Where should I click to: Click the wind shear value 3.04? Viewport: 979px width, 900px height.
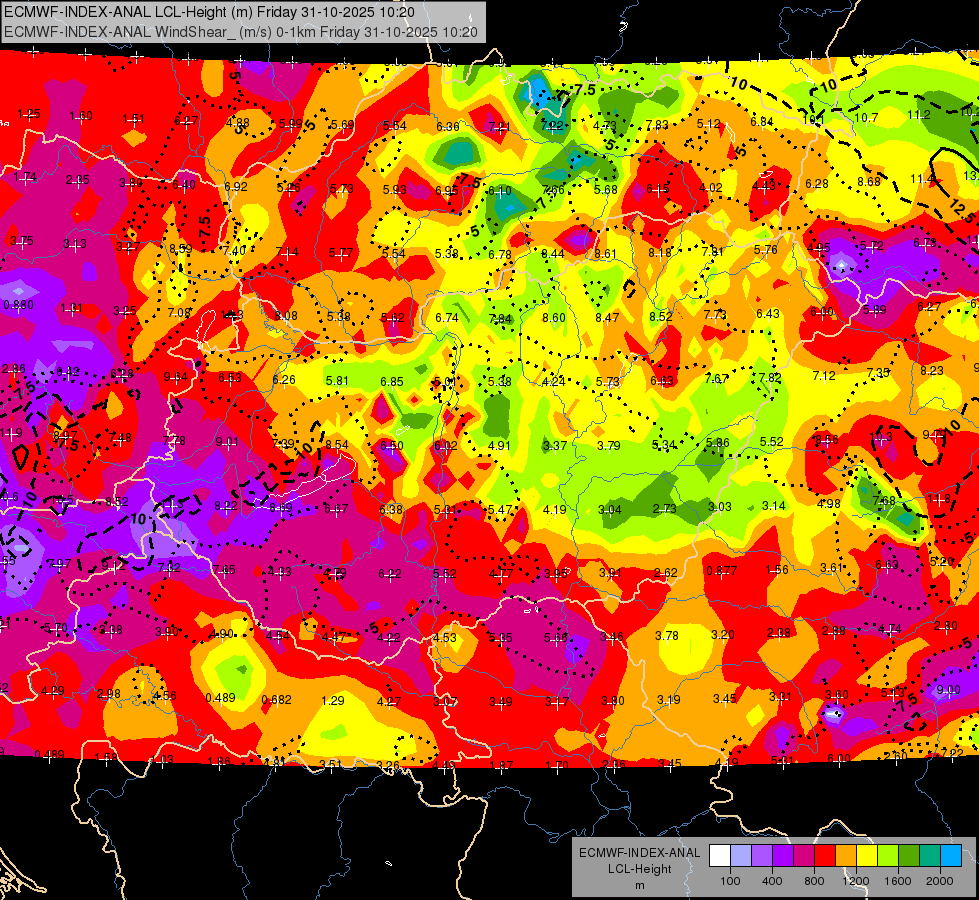(x=610, y=510)
